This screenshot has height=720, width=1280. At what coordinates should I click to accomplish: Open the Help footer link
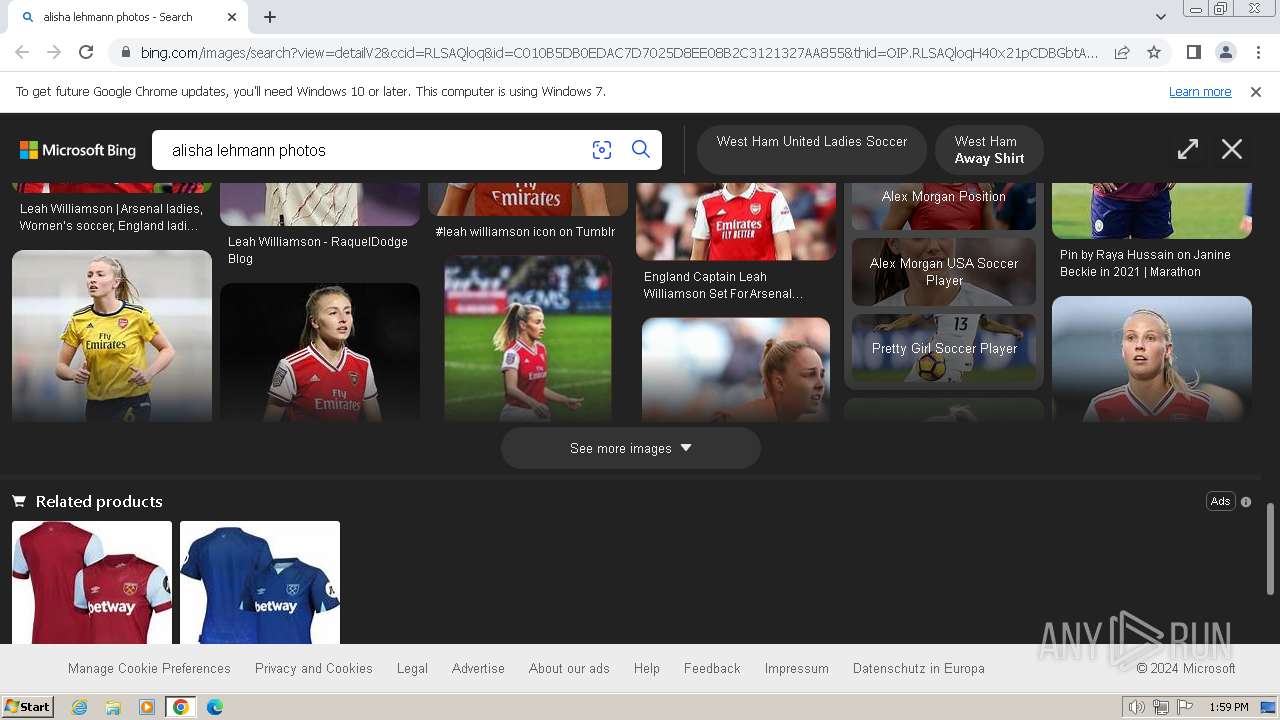[x=647, y=668]
